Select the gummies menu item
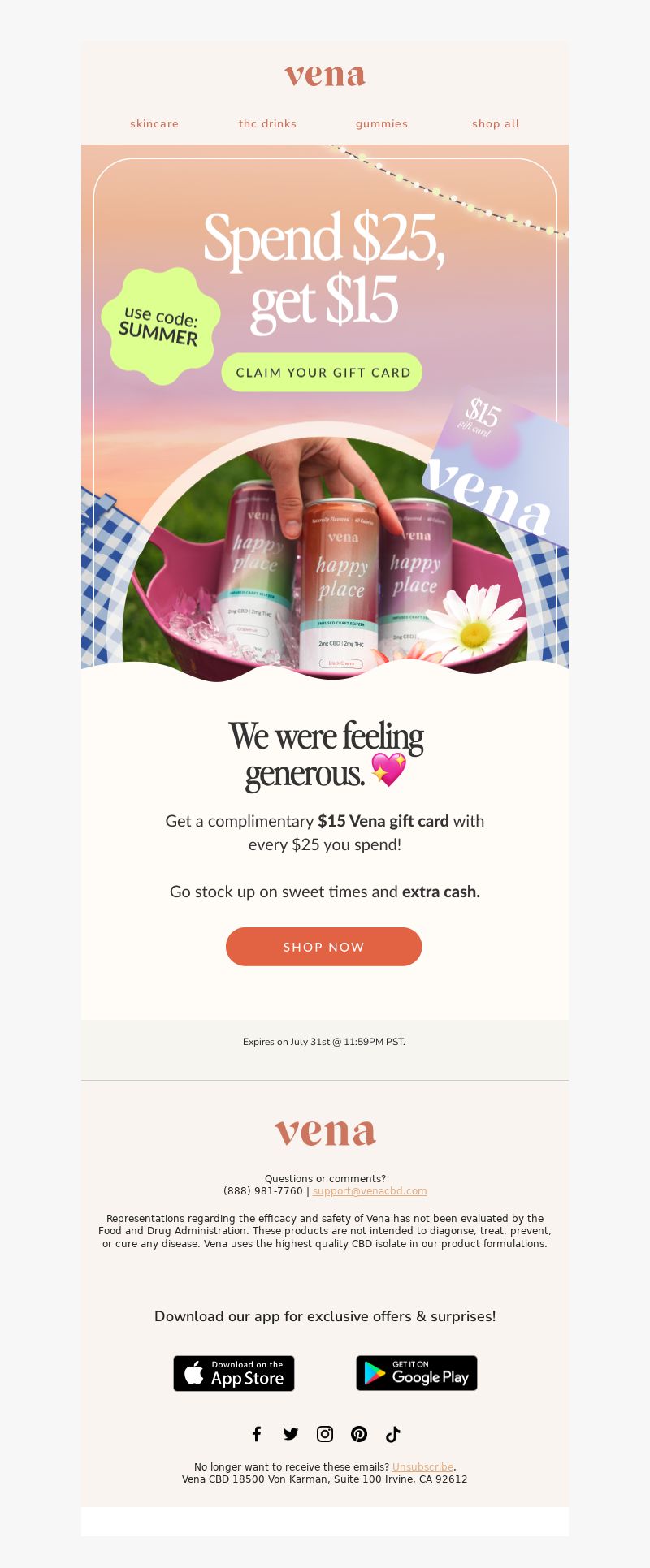Viewport: 650px width, 1568px height. pos(382,123)
